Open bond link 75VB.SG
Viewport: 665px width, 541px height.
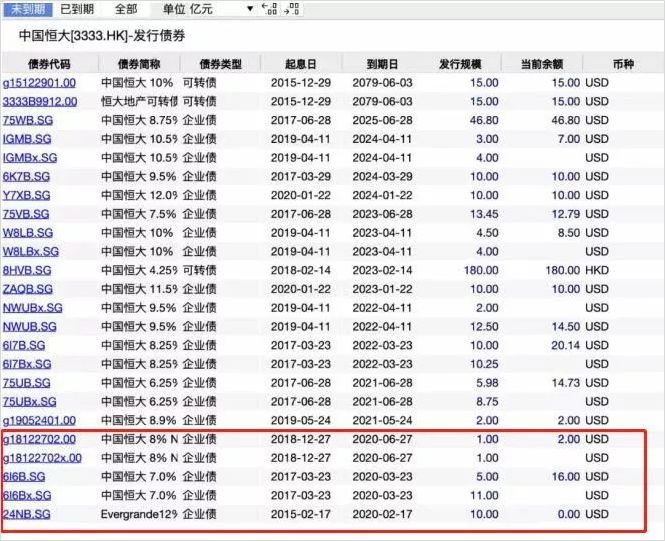[x=26, y=214]
